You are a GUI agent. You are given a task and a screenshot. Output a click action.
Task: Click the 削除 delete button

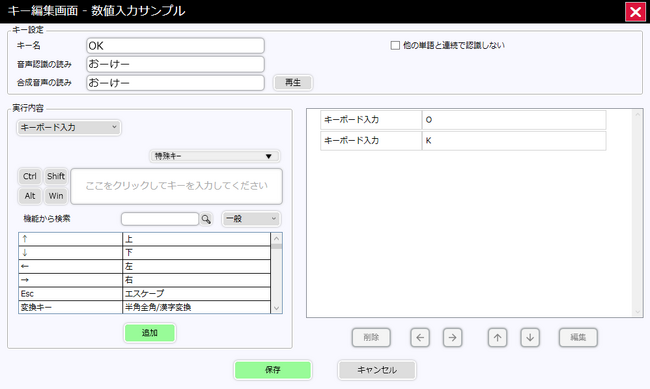371,338
